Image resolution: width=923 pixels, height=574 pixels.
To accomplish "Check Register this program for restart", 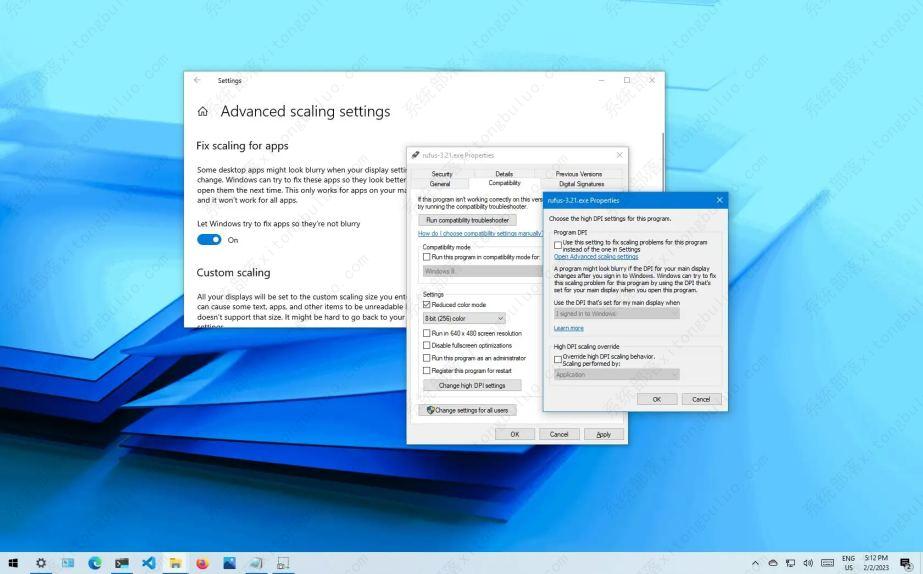I will (427, 371).
